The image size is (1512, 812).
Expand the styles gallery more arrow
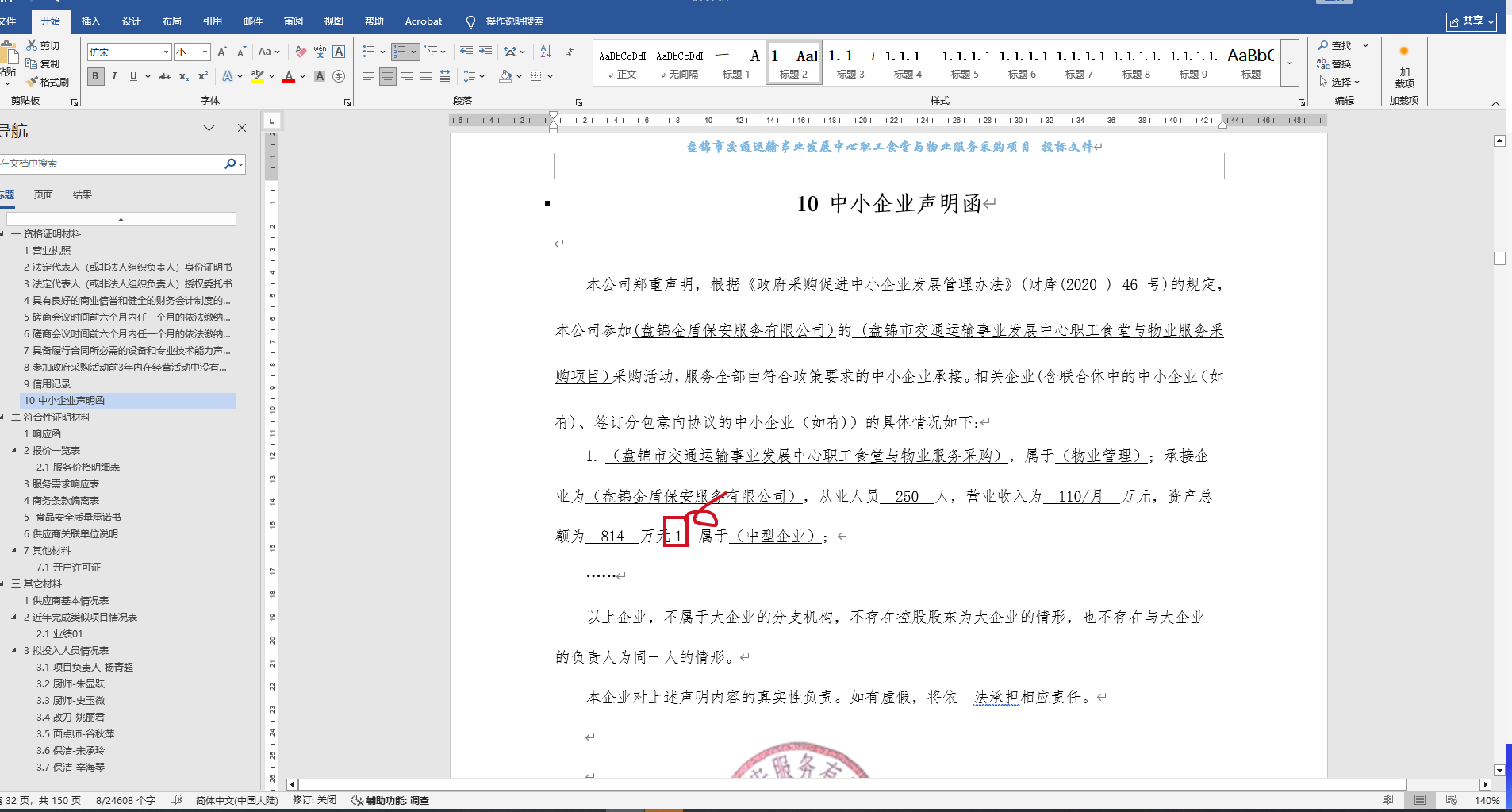[1290, 62]
